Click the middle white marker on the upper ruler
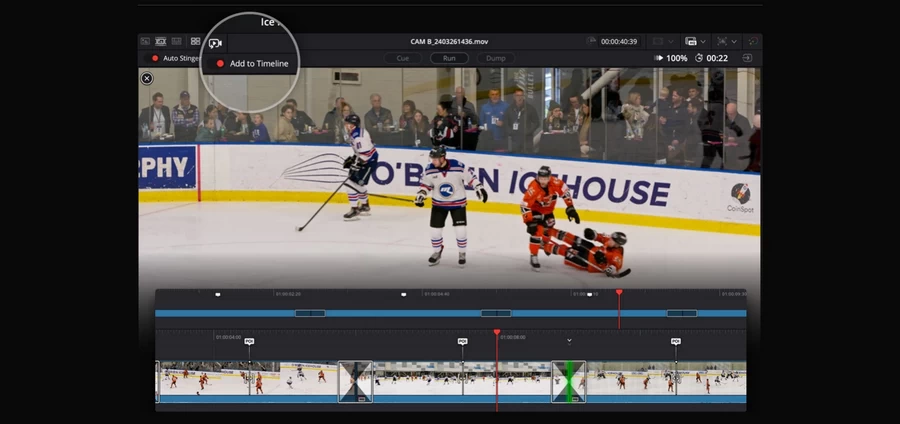Screen dimensions: 900x424 404,294
